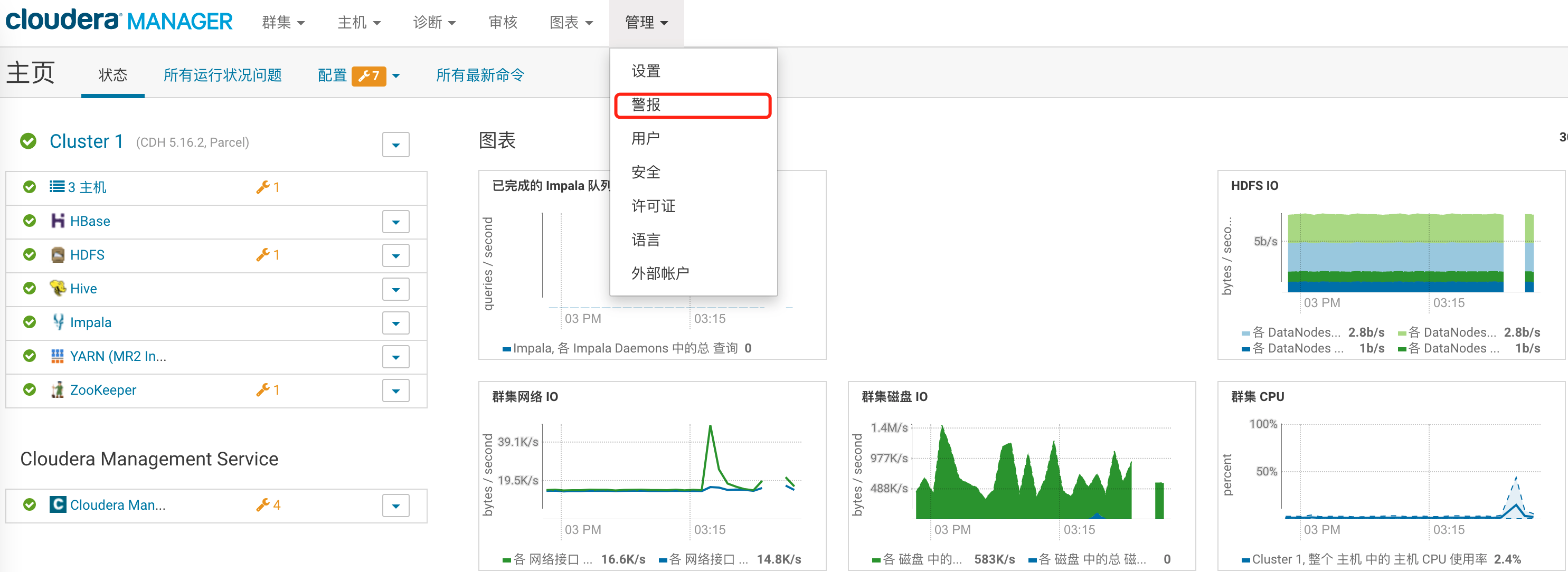Click the YARN grid icon
This screenshot has height=572, width=1568.
click(x=57, y=356)
